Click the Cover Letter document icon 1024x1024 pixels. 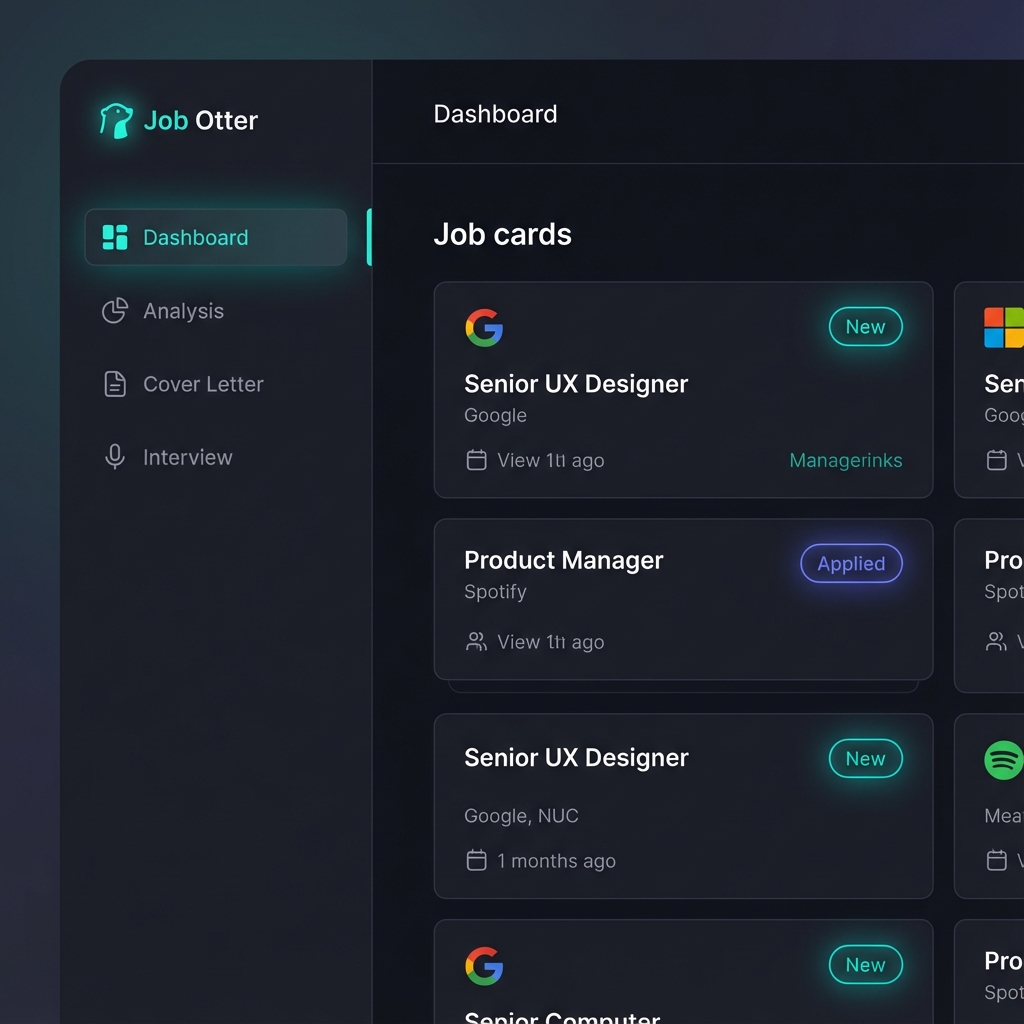113,384
